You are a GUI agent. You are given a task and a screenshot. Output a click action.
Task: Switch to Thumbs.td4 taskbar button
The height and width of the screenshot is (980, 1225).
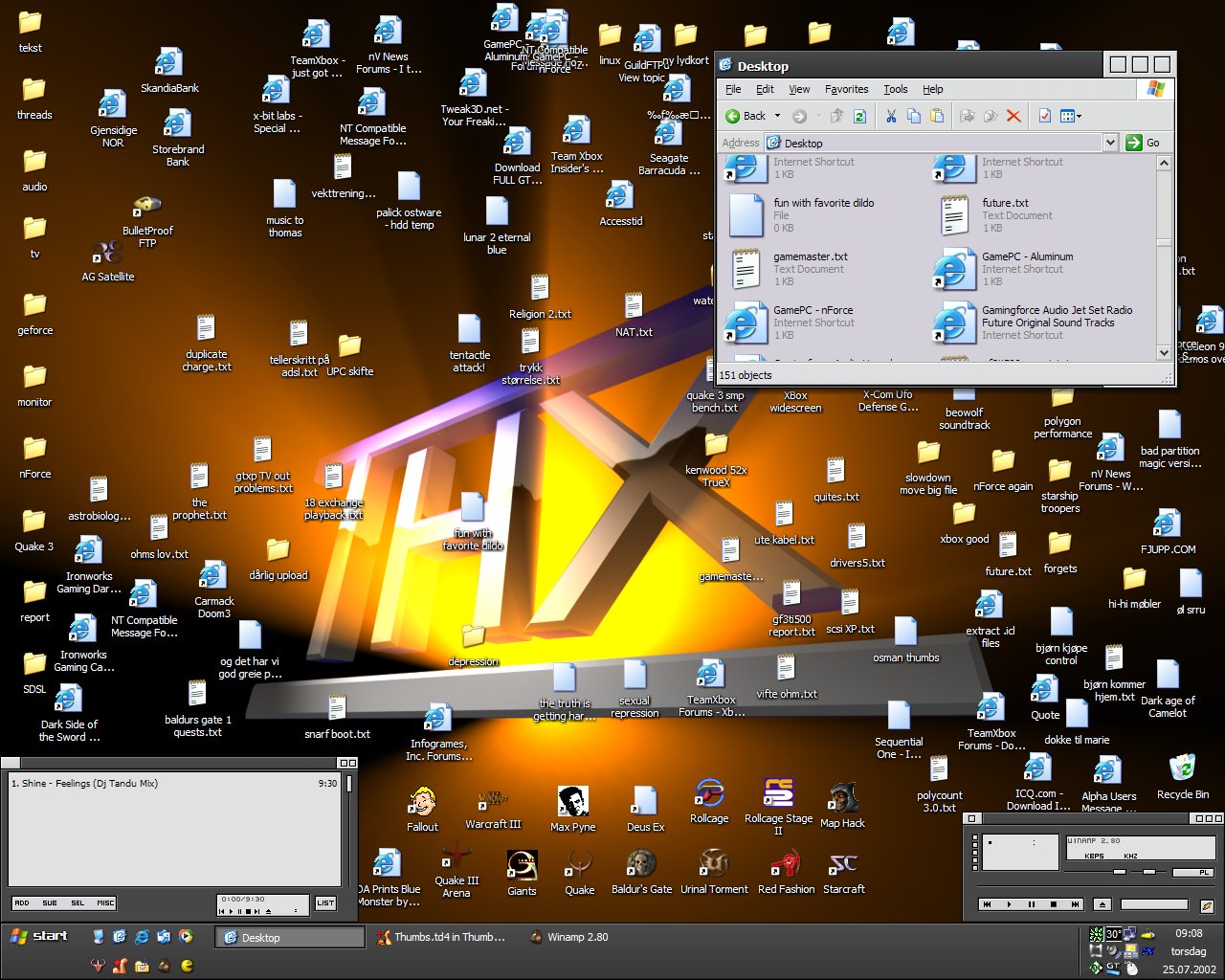(x=441, y=937)
